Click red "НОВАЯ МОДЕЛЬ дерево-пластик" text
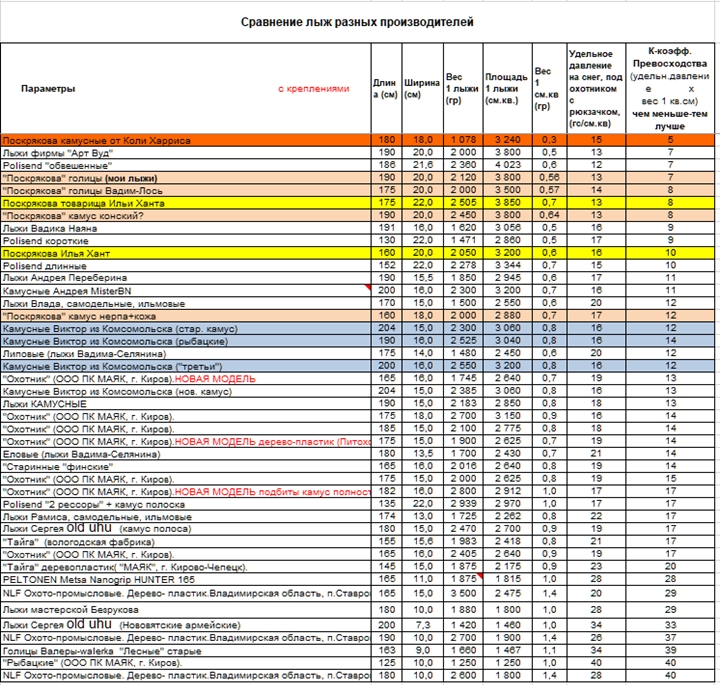The width and height of the screenshot is (720, 685). pos(272,442)
